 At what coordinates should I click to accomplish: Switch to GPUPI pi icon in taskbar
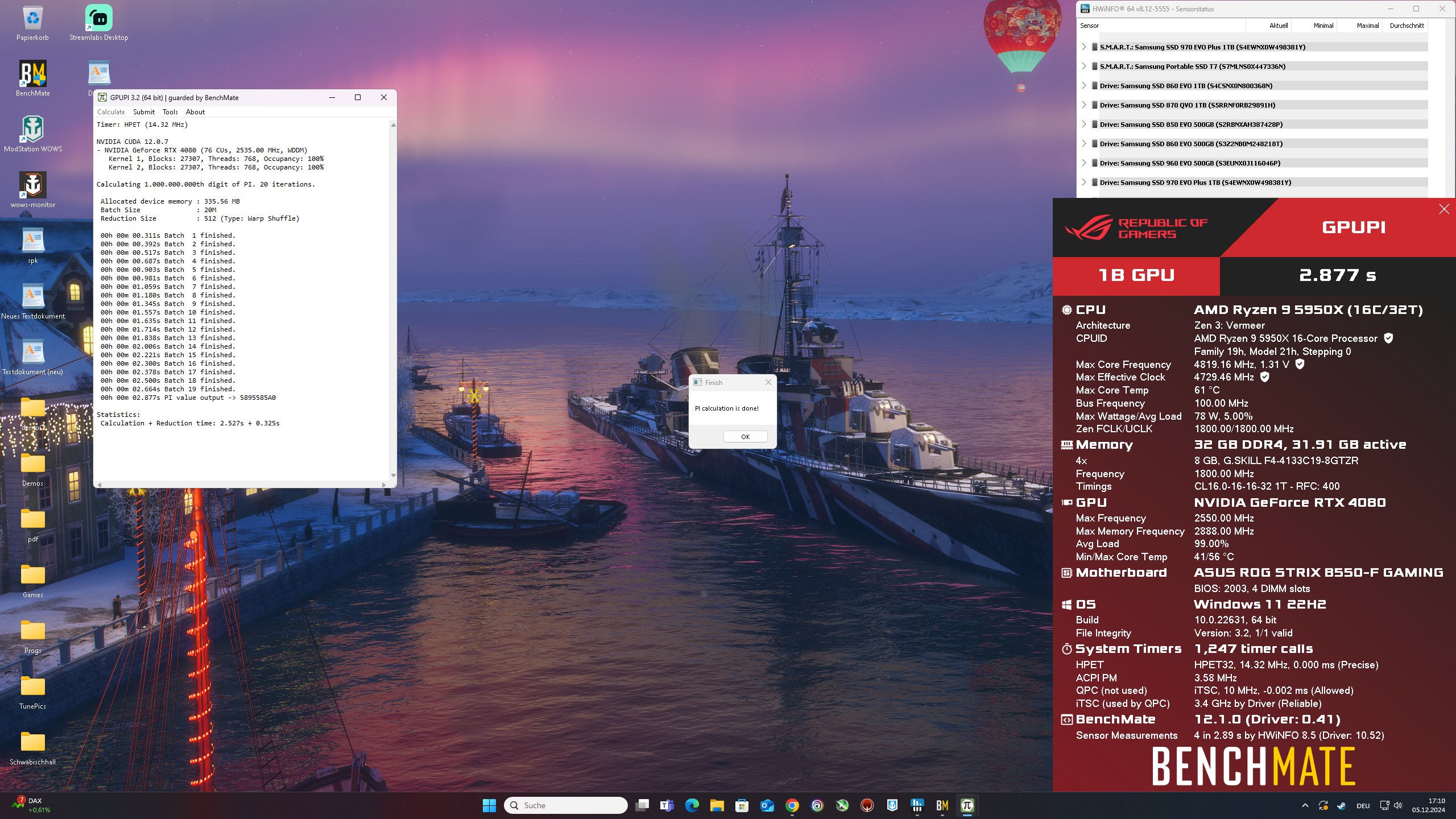point(967,805)
